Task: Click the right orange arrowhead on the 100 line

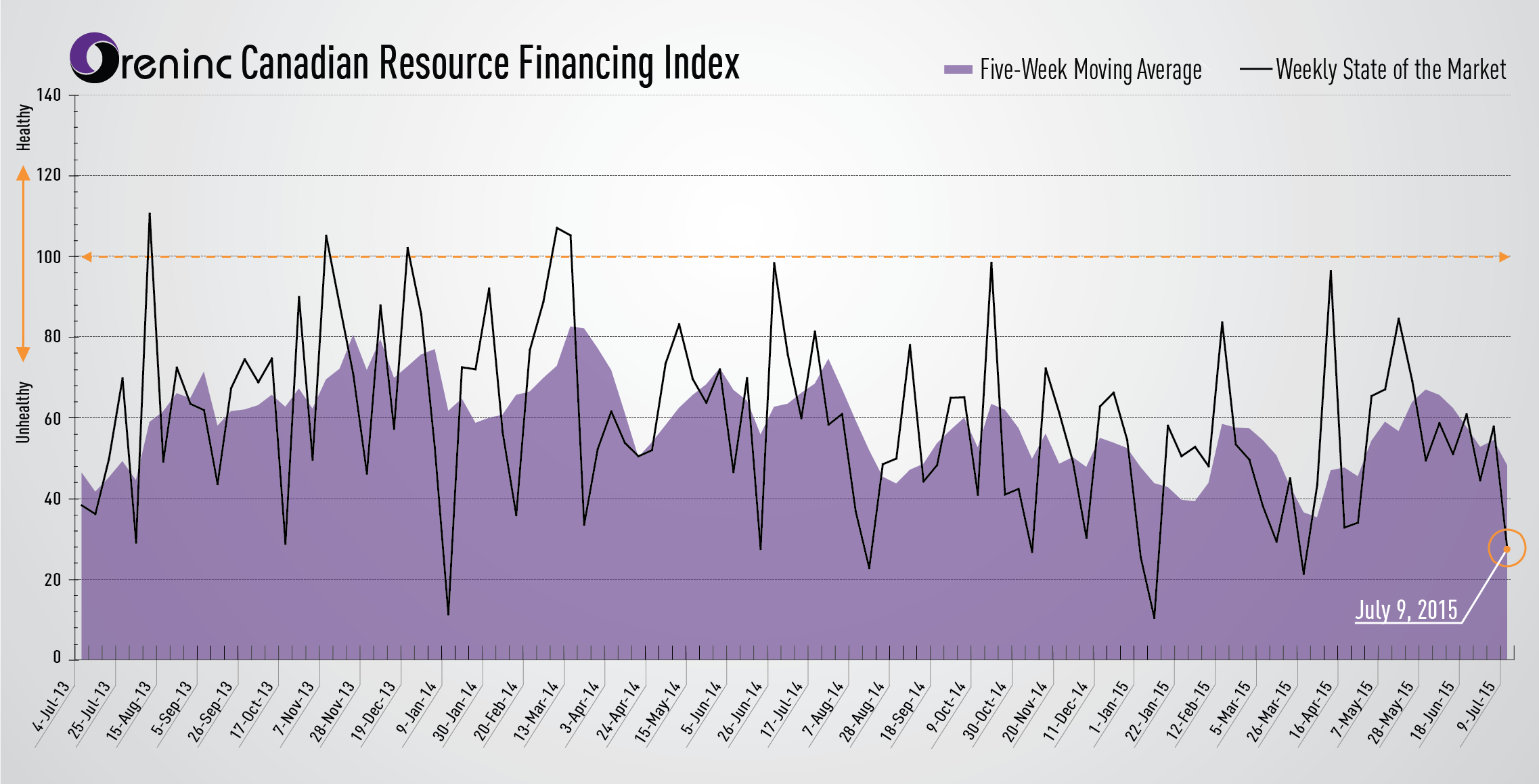Action: [x=1504, y=257]
